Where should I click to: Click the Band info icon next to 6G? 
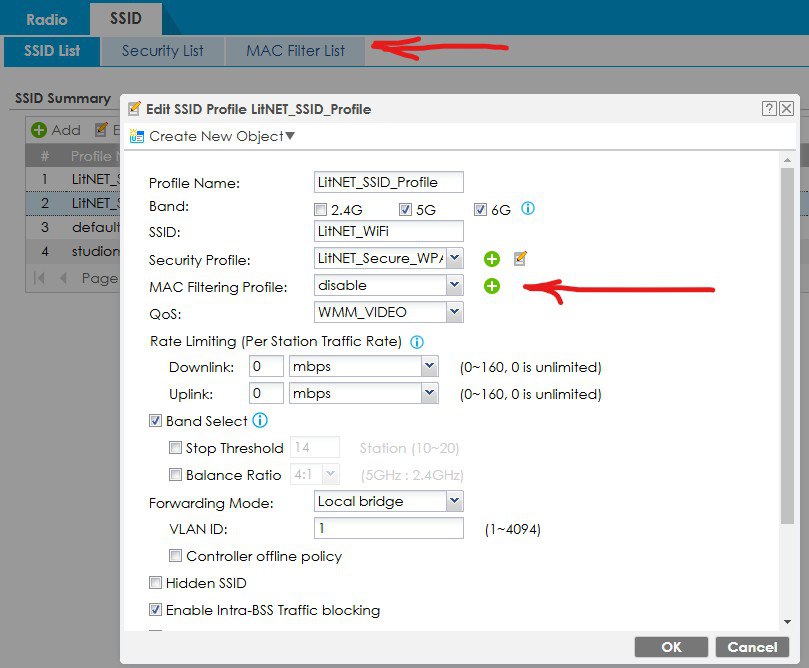(x=528, y=208)
